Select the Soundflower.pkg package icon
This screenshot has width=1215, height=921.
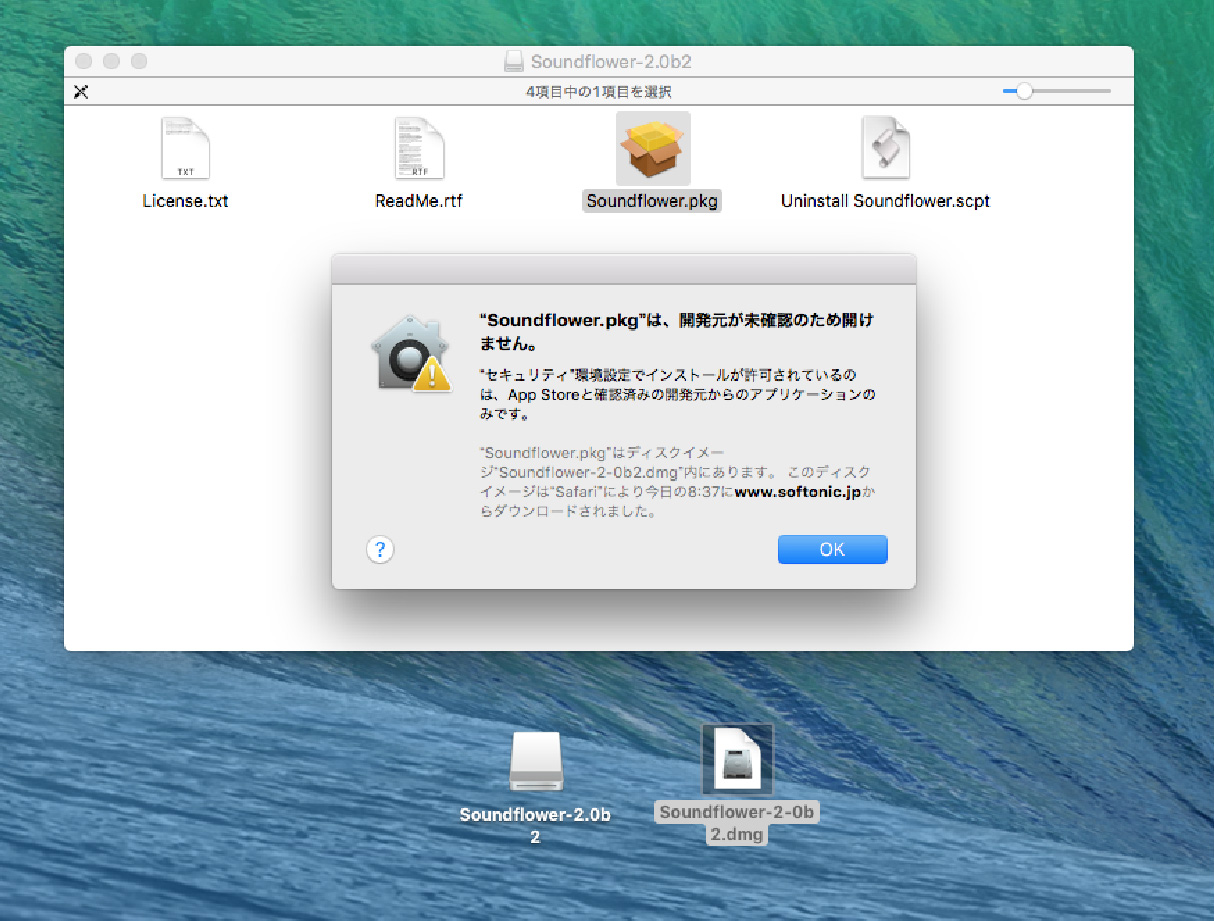click(x=652, y=148)
